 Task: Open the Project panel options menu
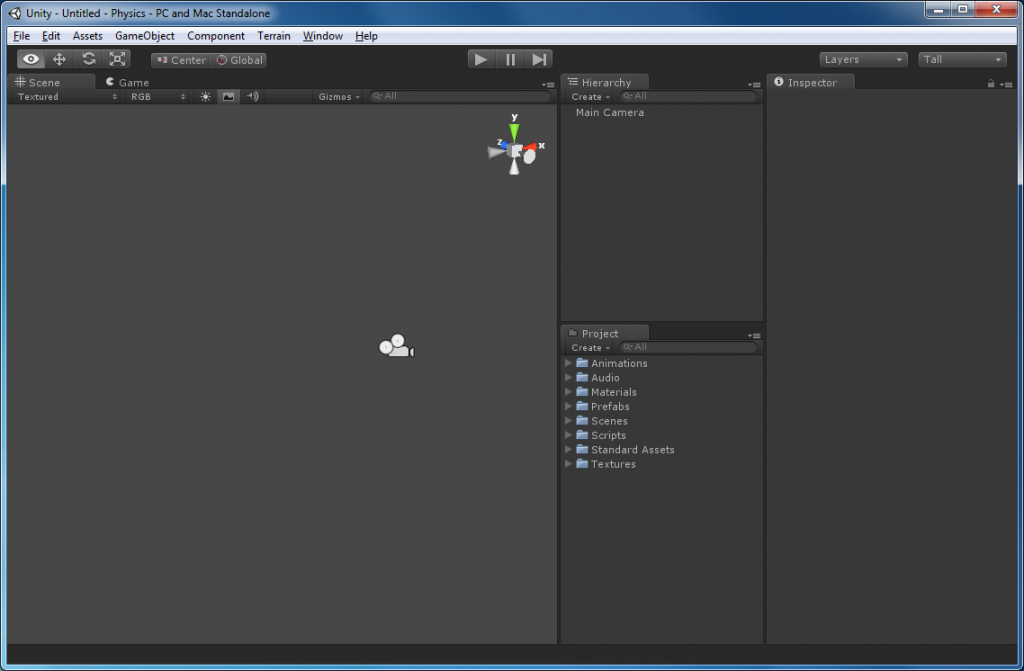point(754,335)
